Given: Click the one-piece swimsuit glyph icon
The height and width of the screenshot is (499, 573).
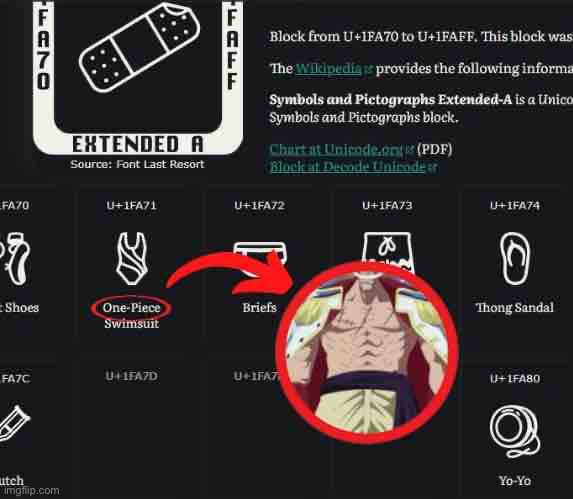Looking at the screenshot, I should (132, 258).
